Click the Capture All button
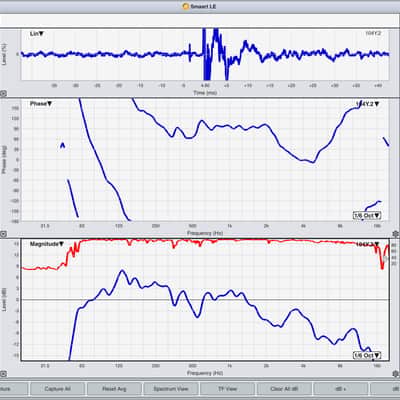Image resolution: width=400 pixels, height=400 pixels. click(x=57, y=389)
